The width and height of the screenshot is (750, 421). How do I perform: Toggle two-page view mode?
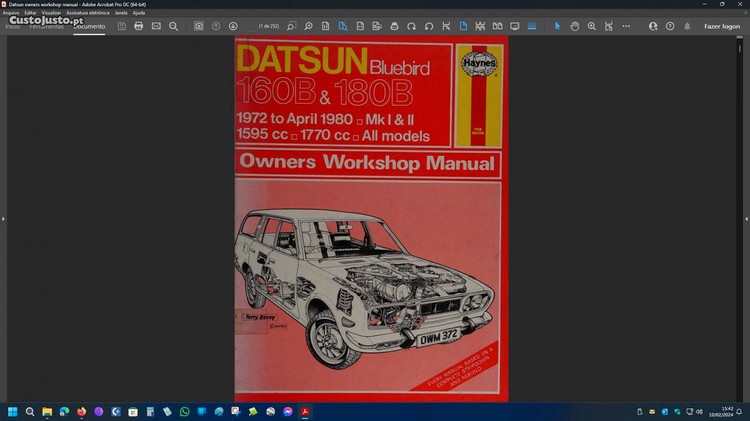tap(497, 26)
